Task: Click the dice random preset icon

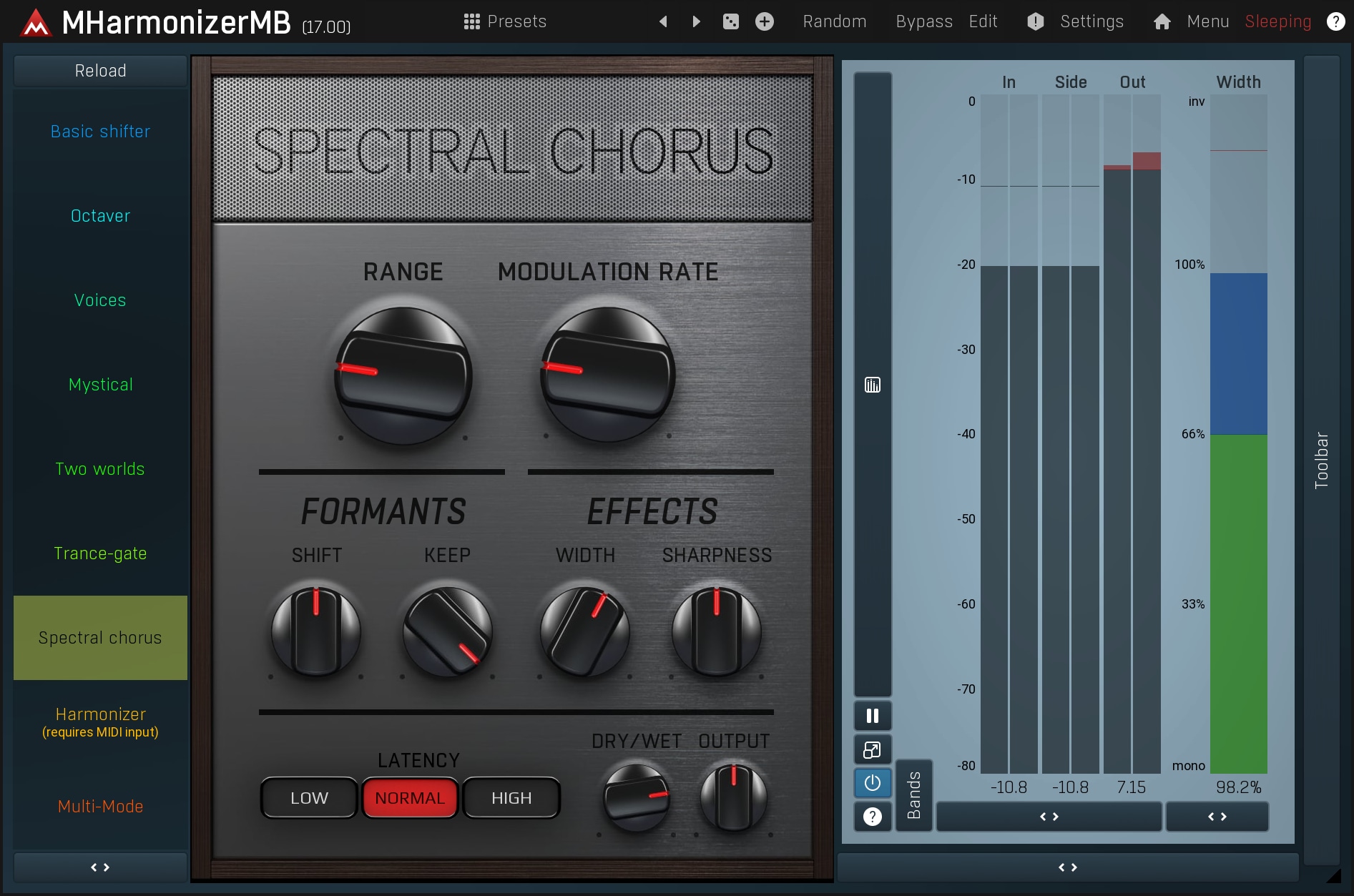Action: [x=730, y=21]
